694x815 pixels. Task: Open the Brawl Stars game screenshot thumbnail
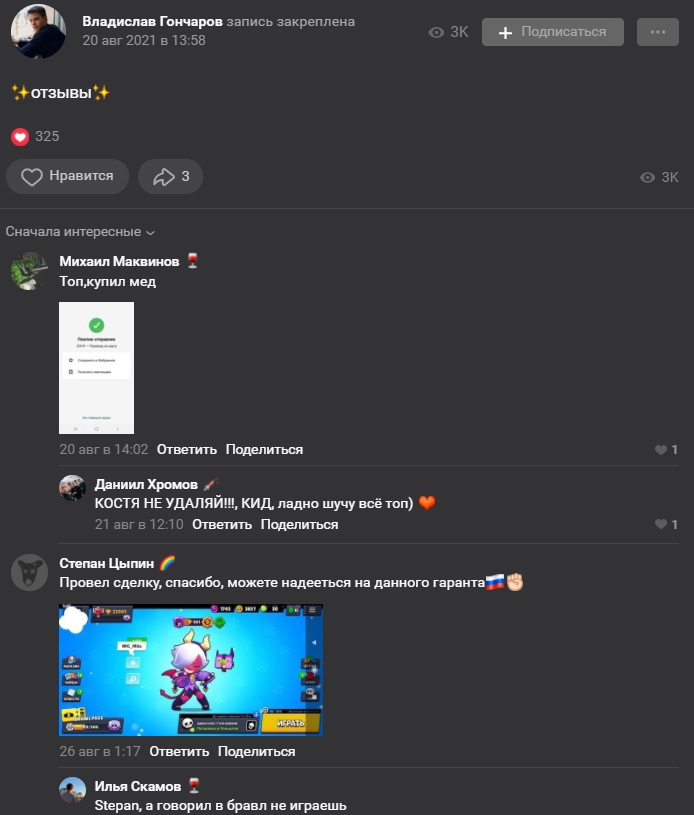click(x=191, y=670)
